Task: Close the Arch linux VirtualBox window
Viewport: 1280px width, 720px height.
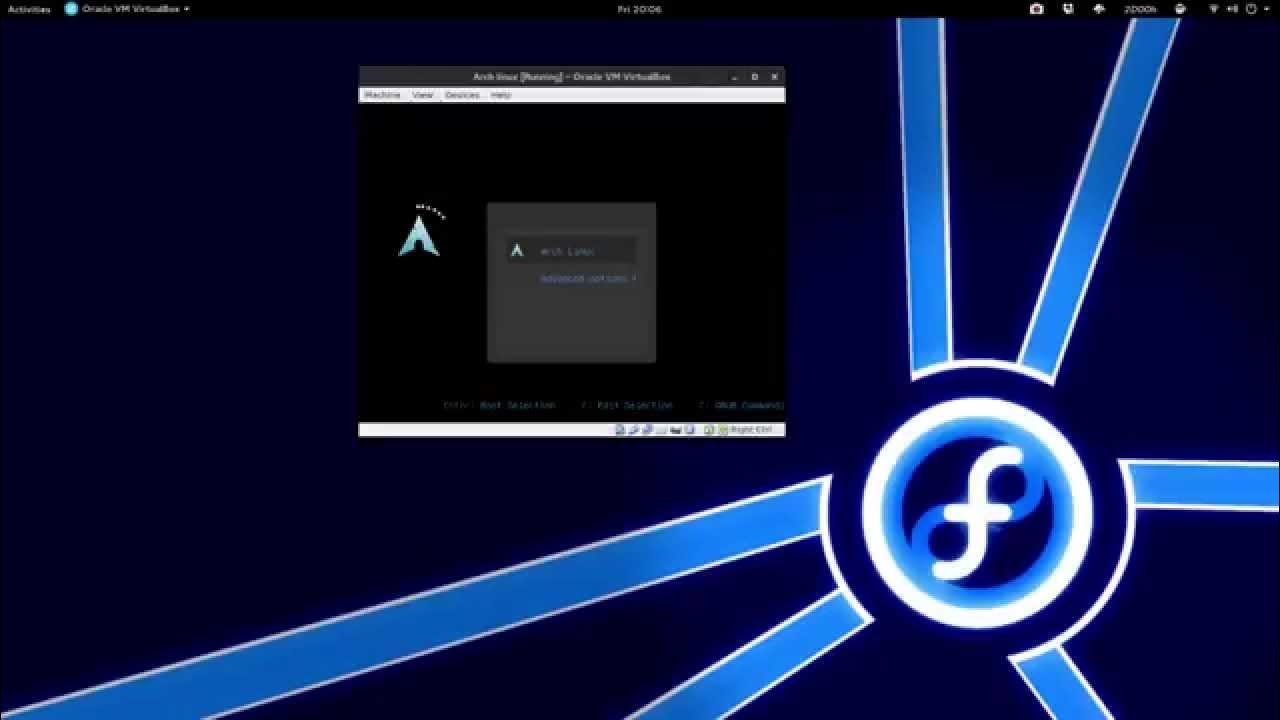Action: click(x=774, y=76)
